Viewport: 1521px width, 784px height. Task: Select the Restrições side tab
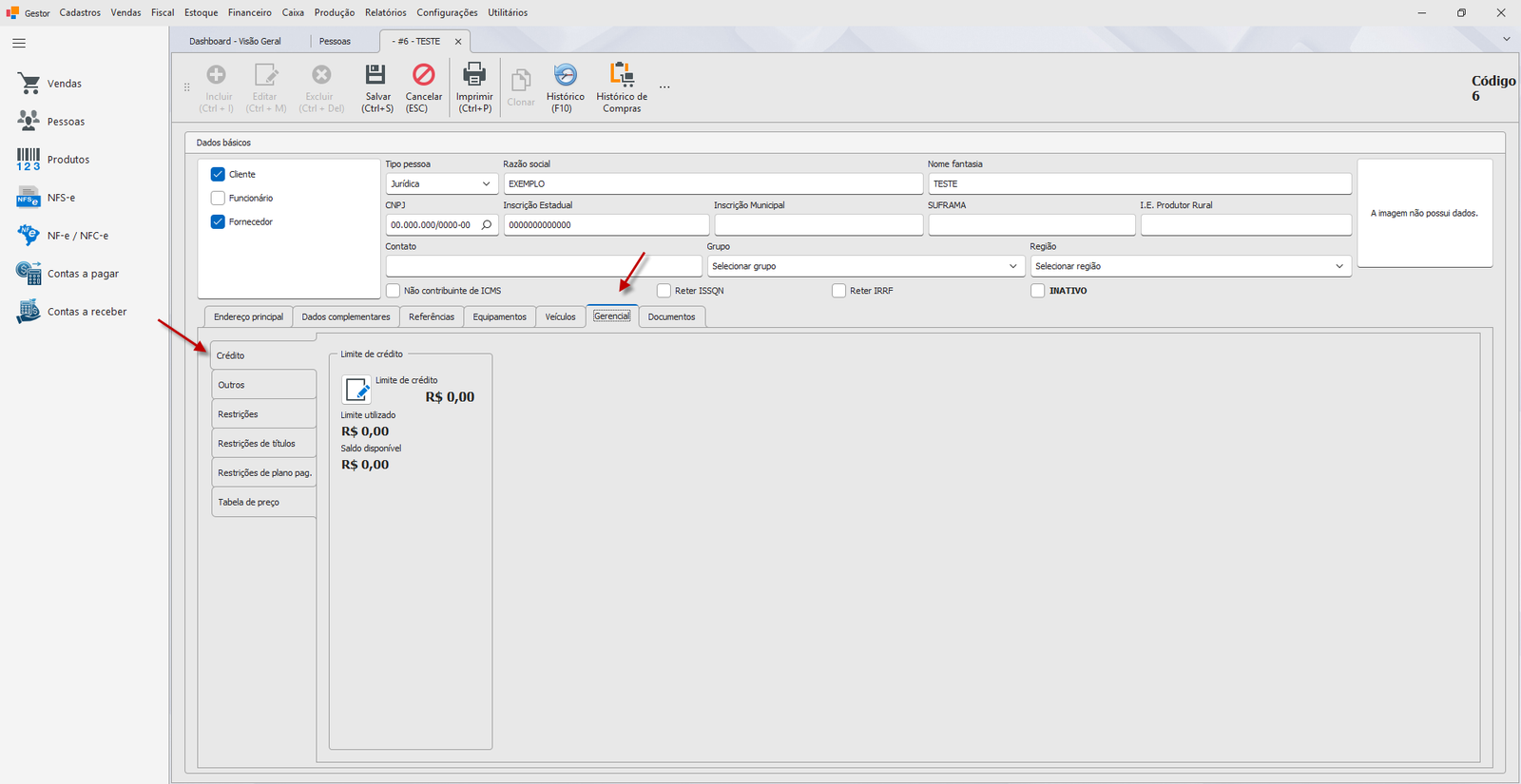[x=264, y=414]
